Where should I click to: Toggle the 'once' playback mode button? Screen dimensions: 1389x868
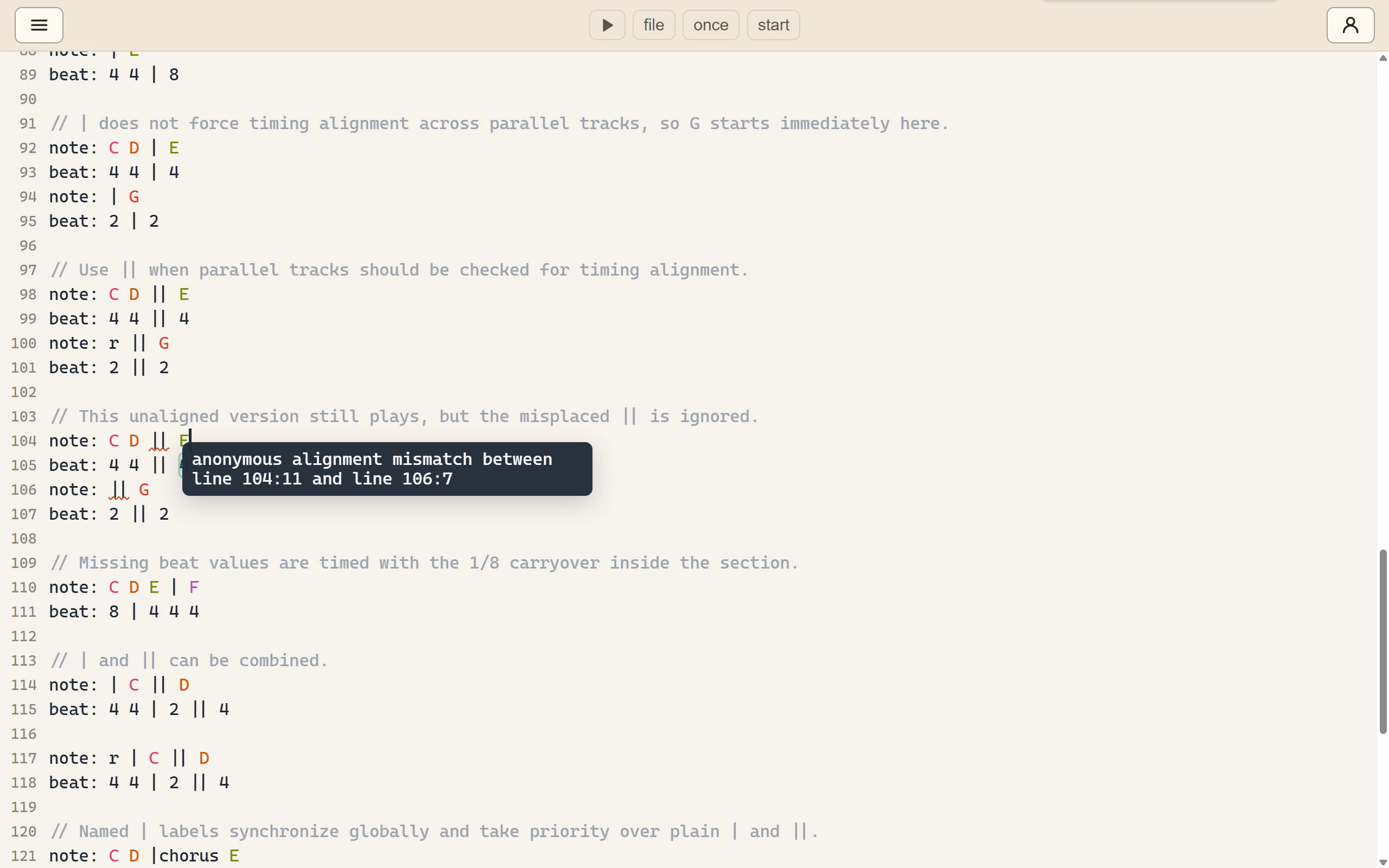pyautogui.click(x=711, y=25)
